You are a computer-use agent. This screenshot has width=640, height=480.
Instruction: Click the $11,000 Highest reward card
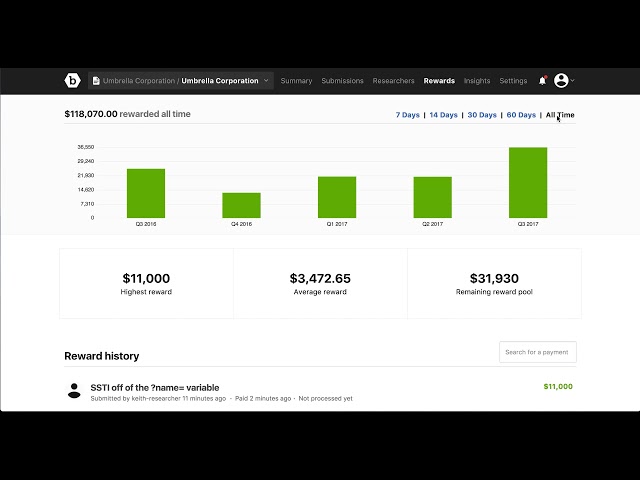coord(146,284)
